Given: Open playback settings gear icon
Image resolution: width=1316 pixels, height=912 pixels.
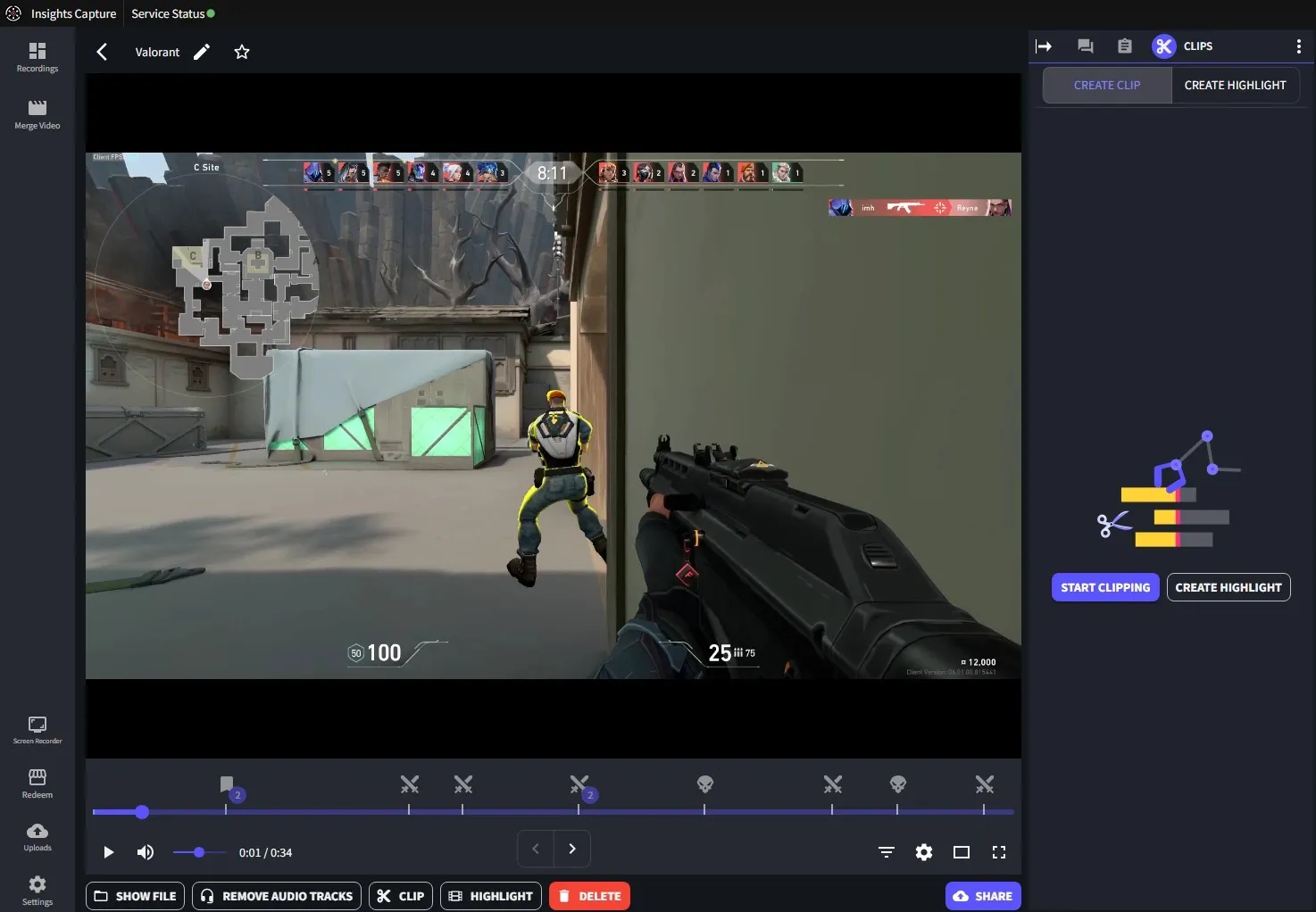Looking at the screenshot, I should 923,852.
